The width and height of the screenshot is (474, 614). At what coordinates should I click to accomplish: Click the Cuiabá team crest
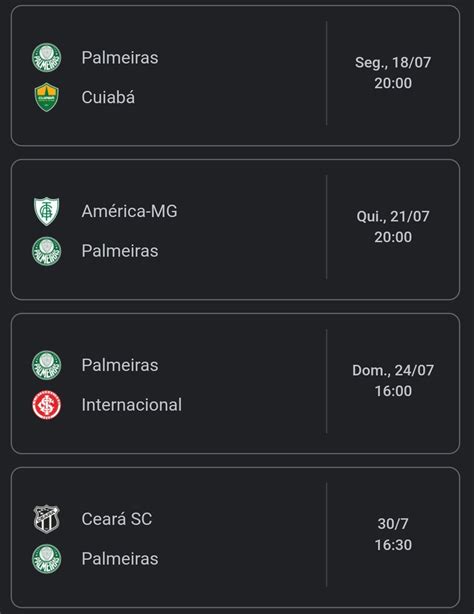click(x=47, y=97)
